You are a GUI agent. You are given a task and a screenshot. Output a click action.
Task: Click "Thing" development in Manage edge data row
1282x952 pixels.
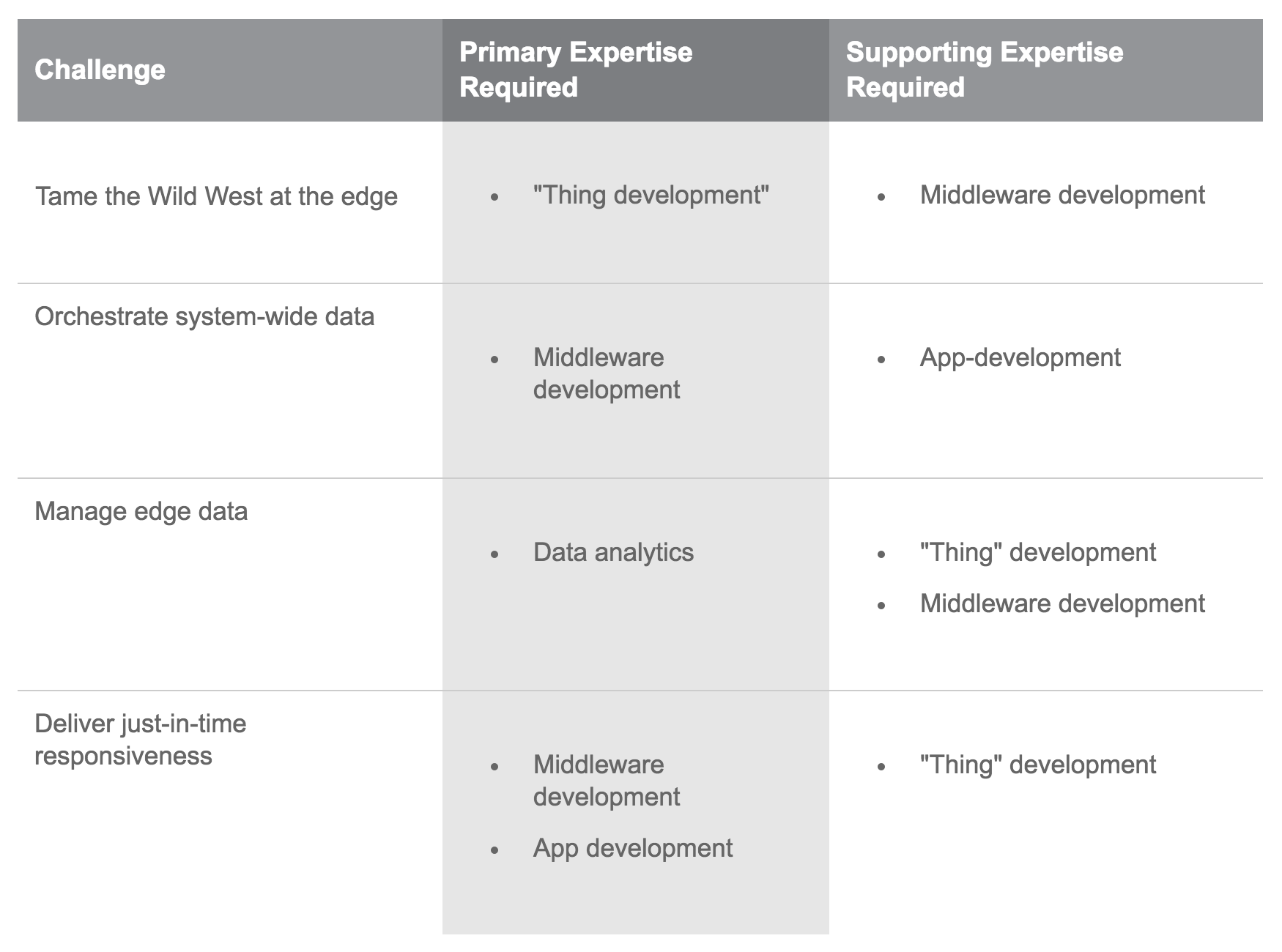(x=1038, y=552)
